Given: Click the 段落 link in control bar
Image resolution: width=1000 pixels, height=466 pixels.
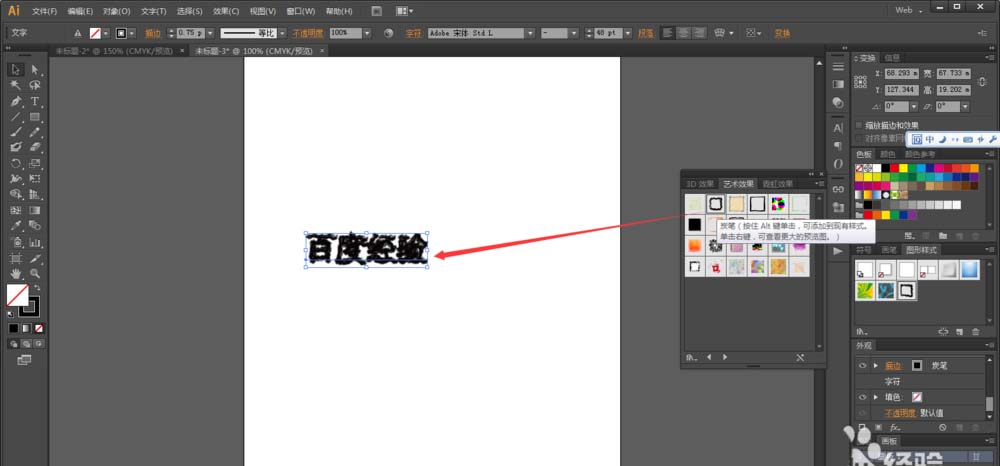Looking at the screenshot, I should (x=646, y=33).
